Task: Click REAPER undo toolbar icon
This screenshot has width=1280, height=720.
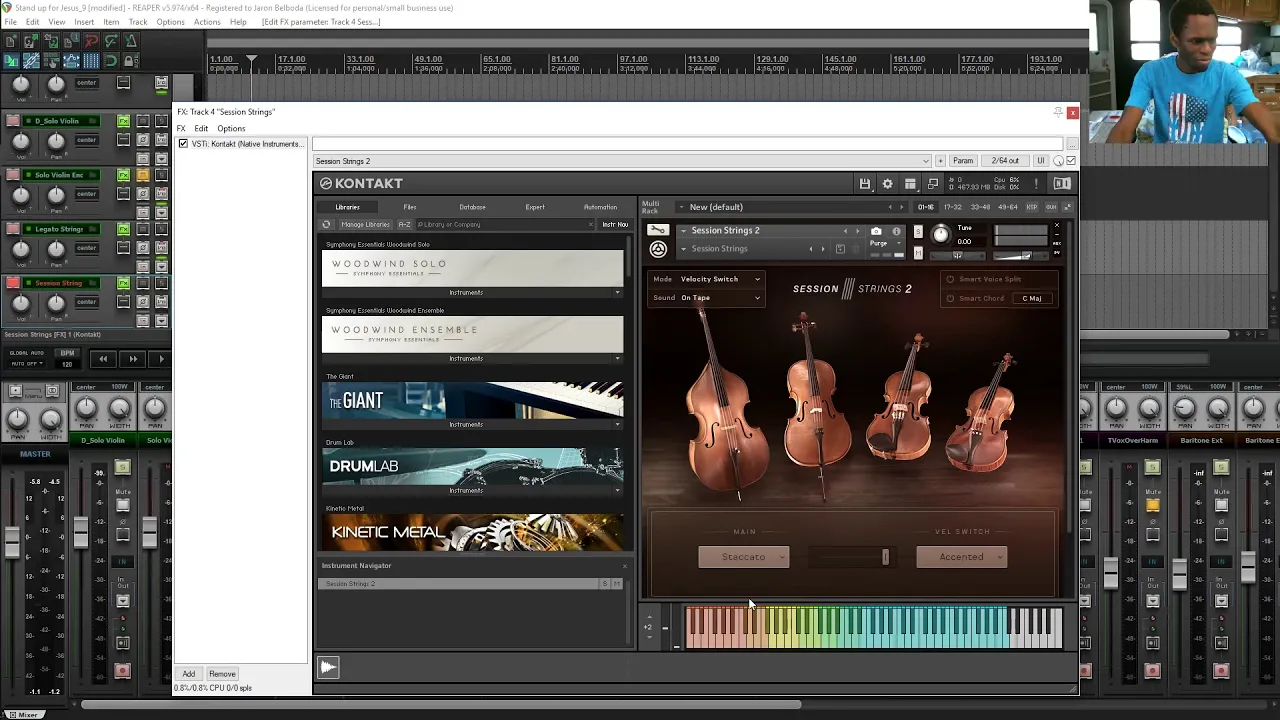Action: pyautogui.click(x=91, y=41)
